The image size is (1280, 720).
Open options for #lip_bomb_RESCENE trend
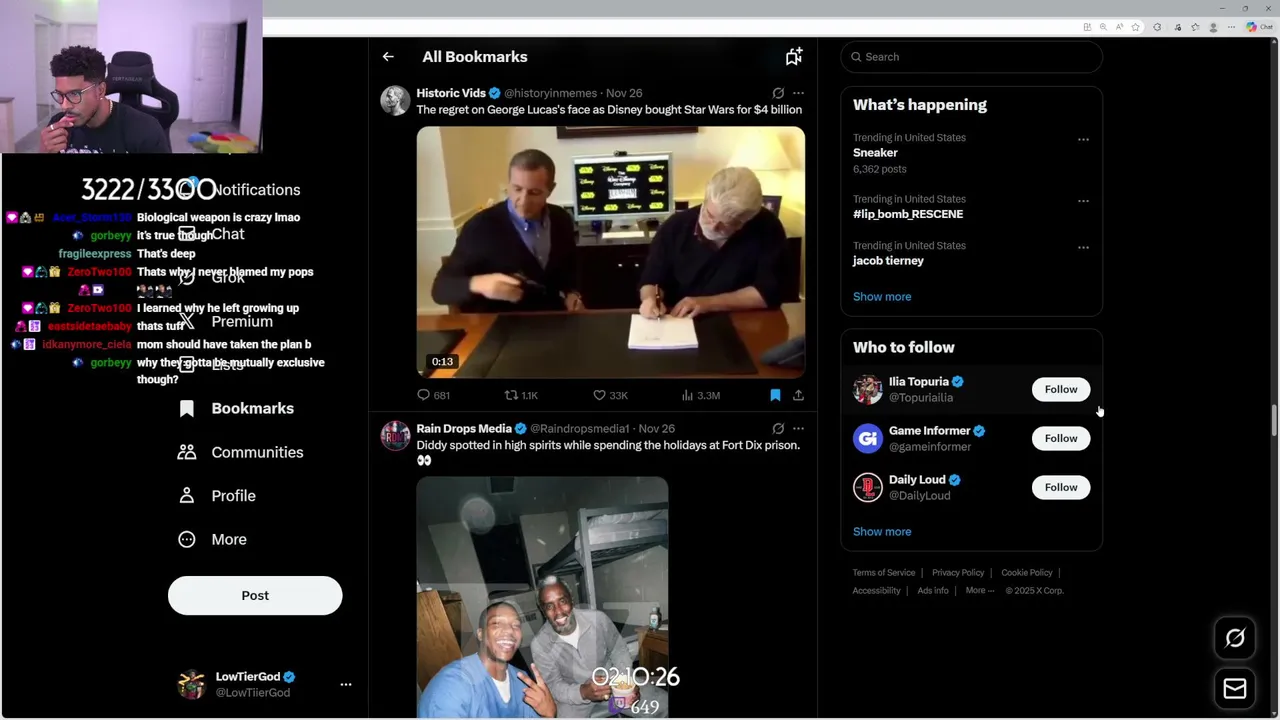[1083, 200]
